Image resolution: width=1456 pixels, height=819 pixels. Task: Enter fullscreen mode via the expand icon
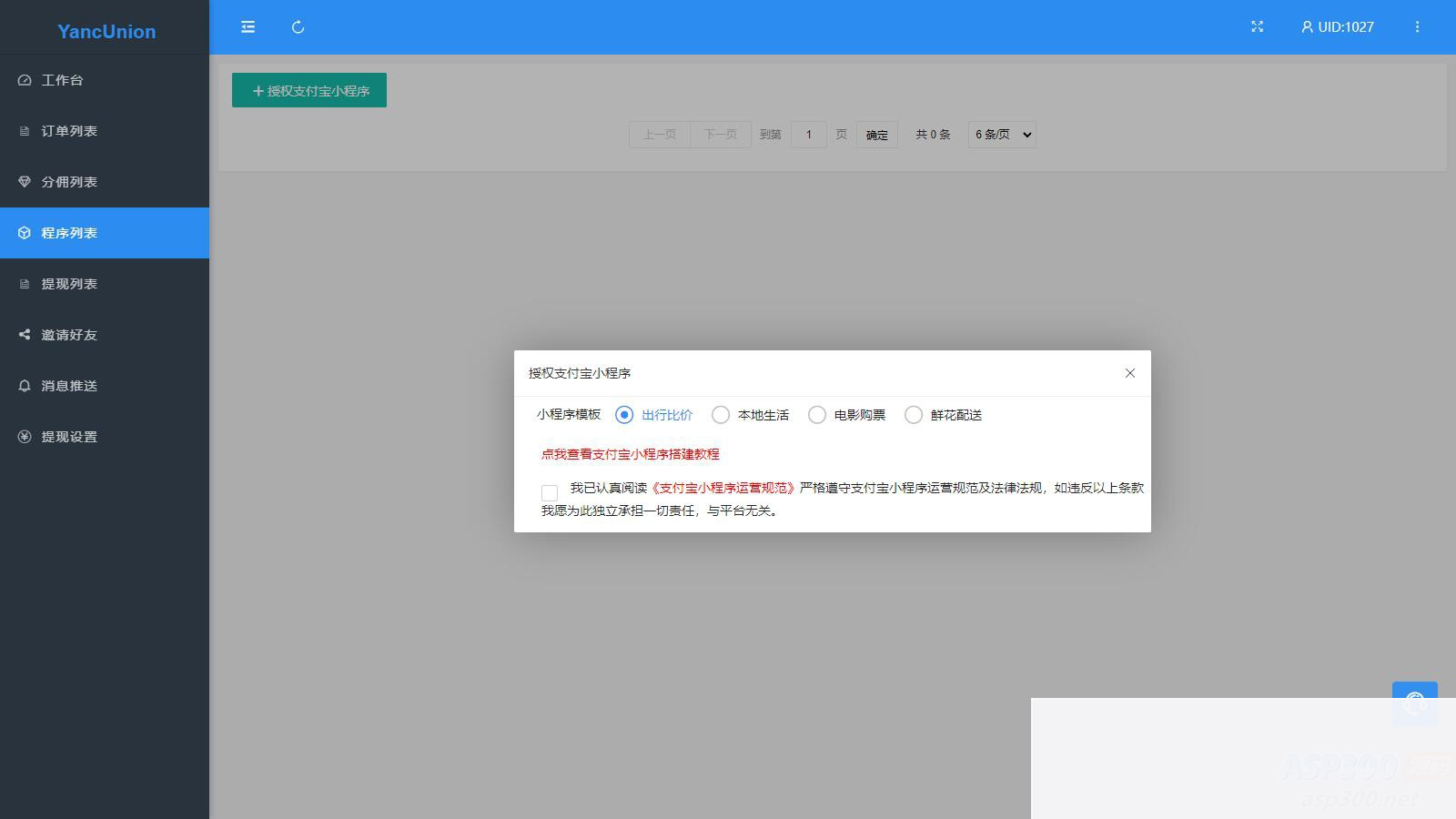pyautogui.click(x=1257, y=26)
